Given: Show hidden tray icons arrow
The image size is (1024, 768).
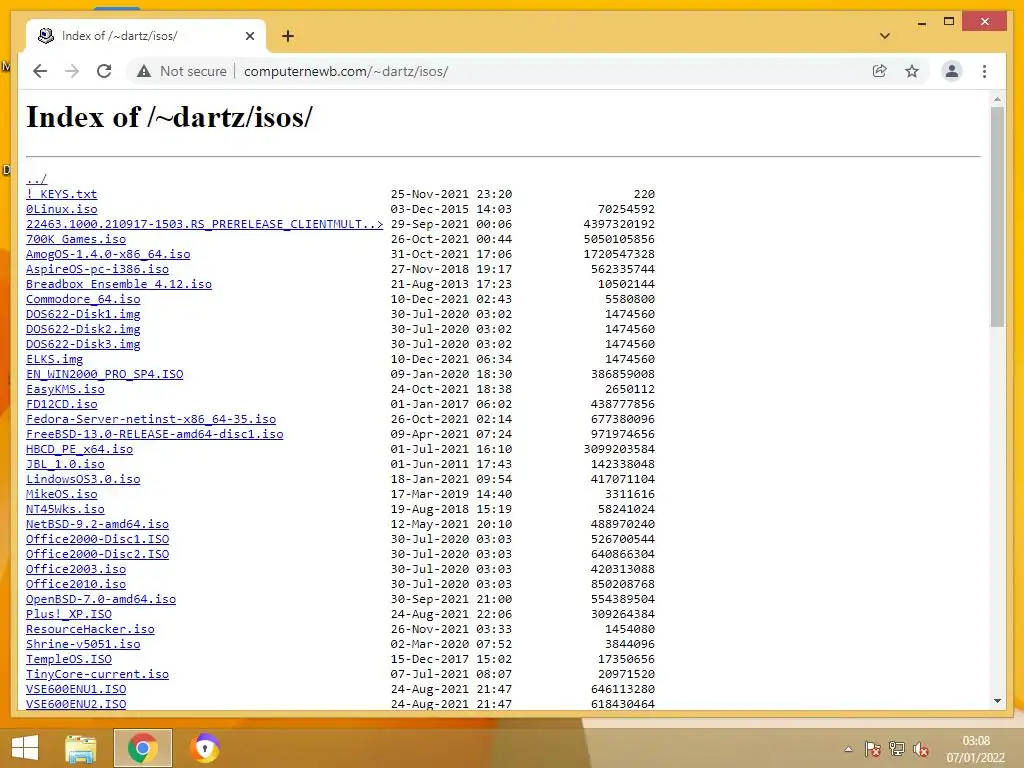Looking at the screenshot, I should click(x=848, y=749).
